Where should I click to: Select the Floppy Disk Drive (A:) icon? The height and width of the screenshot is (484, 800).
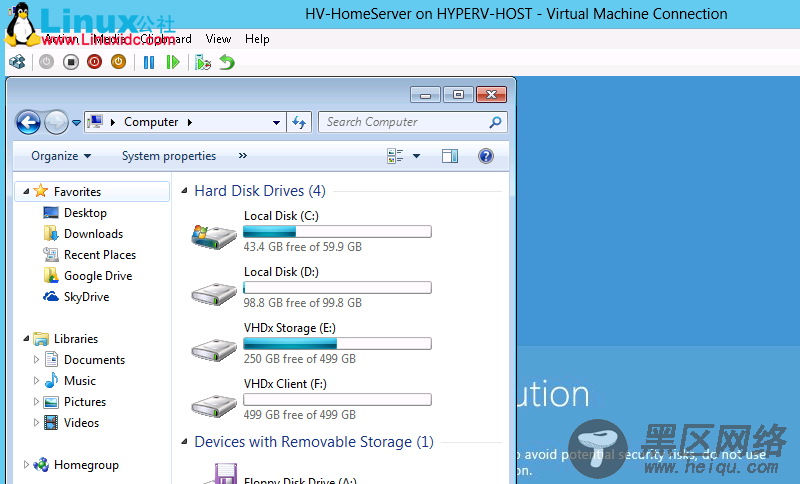pos(220,473)
